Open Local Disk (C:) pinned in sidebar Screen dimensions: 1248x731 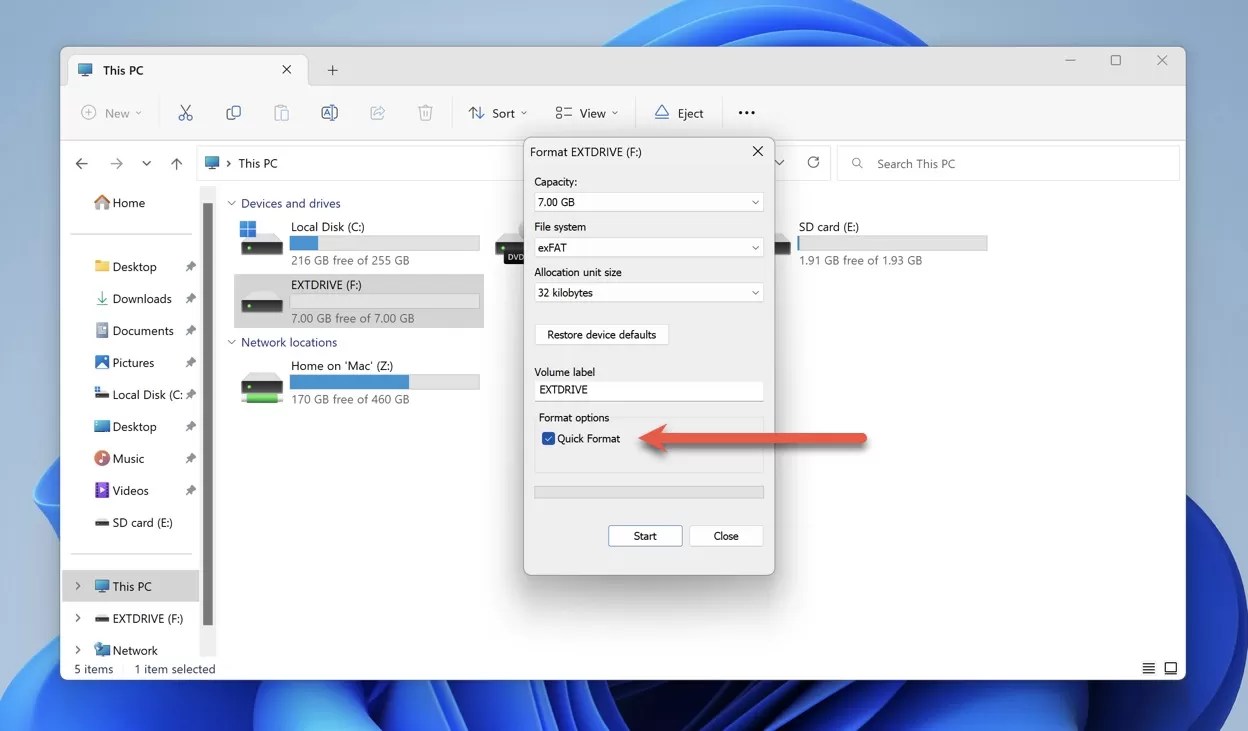(138, 394)
